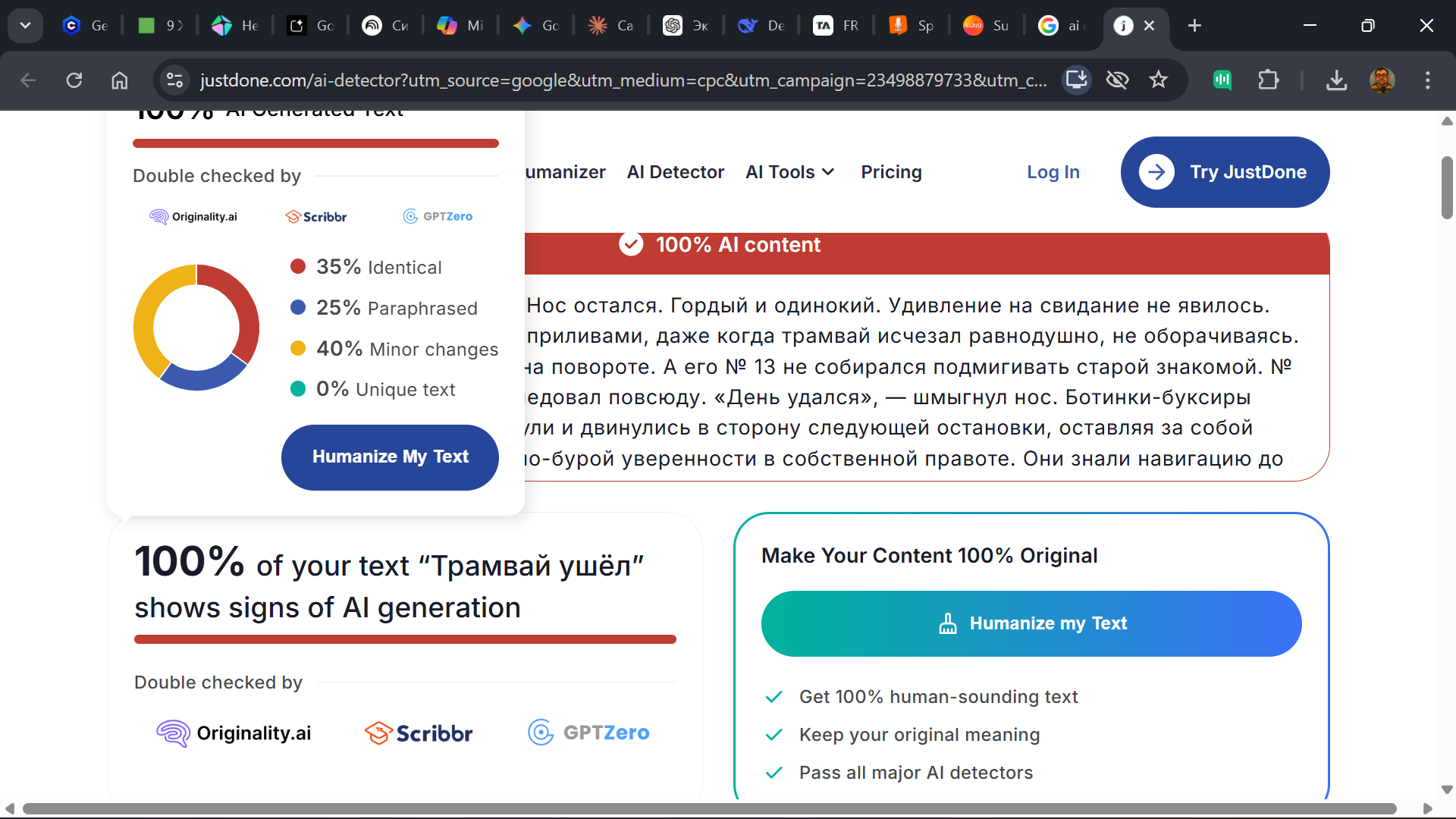This screenshot has width=1456, height=819.
Task: Open the user profile avatar
Action: [1382, 80]
